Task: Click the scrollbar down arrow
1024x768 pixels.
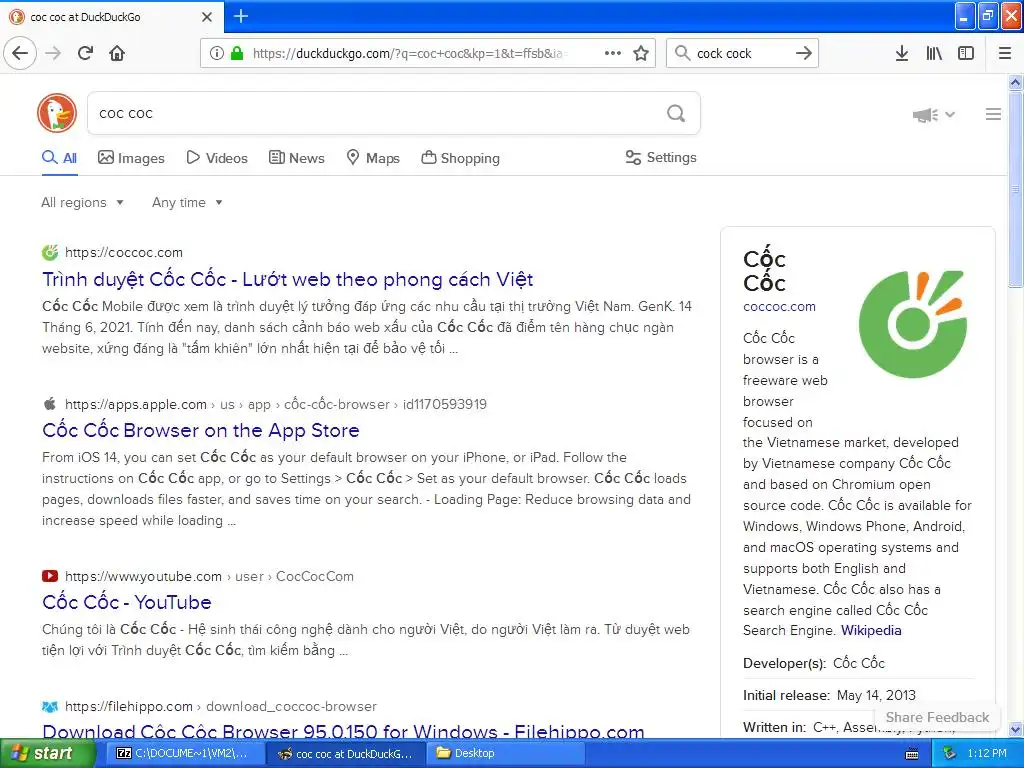Action: point(1016,729)
